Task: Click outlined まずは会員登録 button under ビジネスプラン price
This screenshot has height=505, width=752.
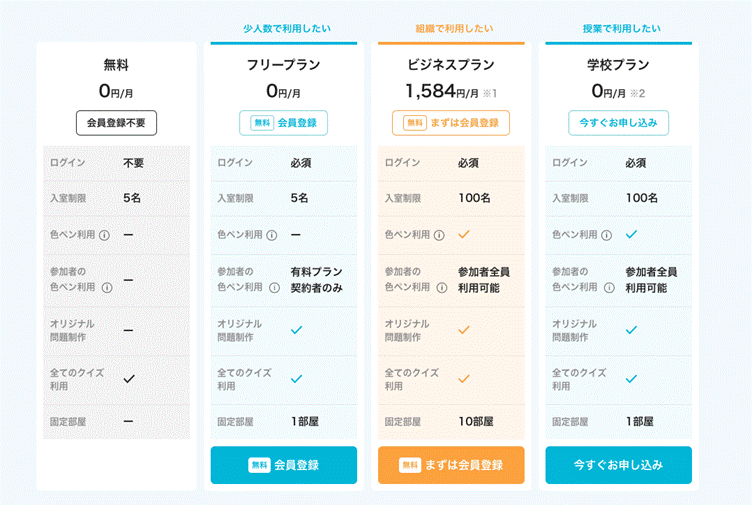Action: (451, 123)
